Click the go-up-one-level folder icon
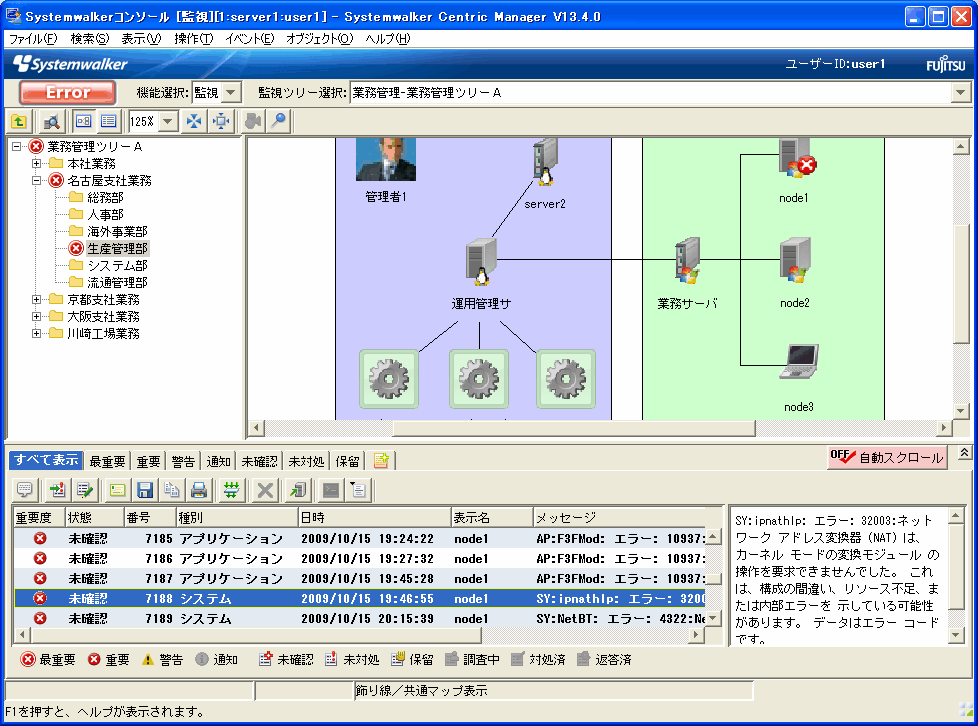This screenshot has height=726, width=978. pos(19,121)
